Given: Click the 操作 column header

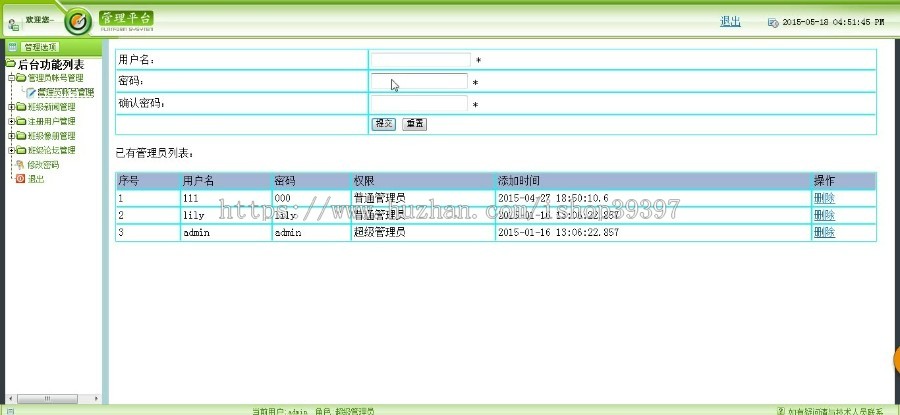Looking at the screenshot, I should [844, 181].
